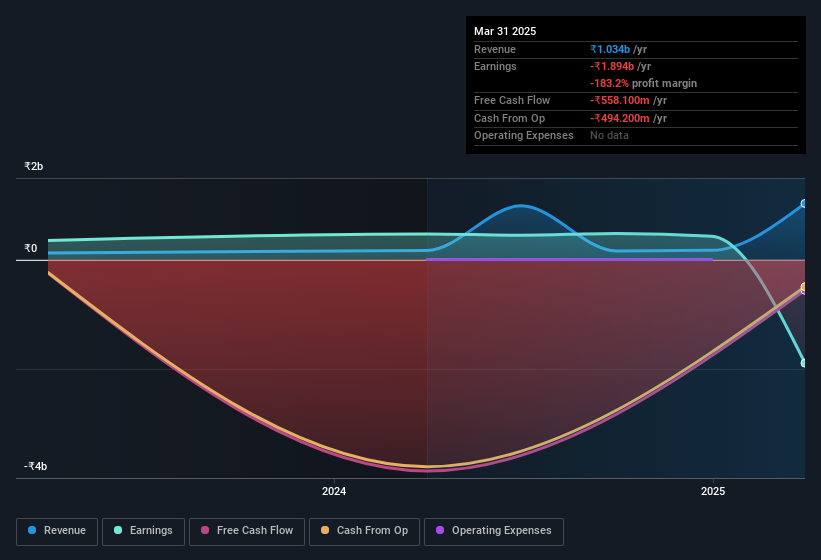The height and width of the screenshot is (560, 821).
Task: Click the -₹494.200m cash from op value
Action: tap(620, 118)
